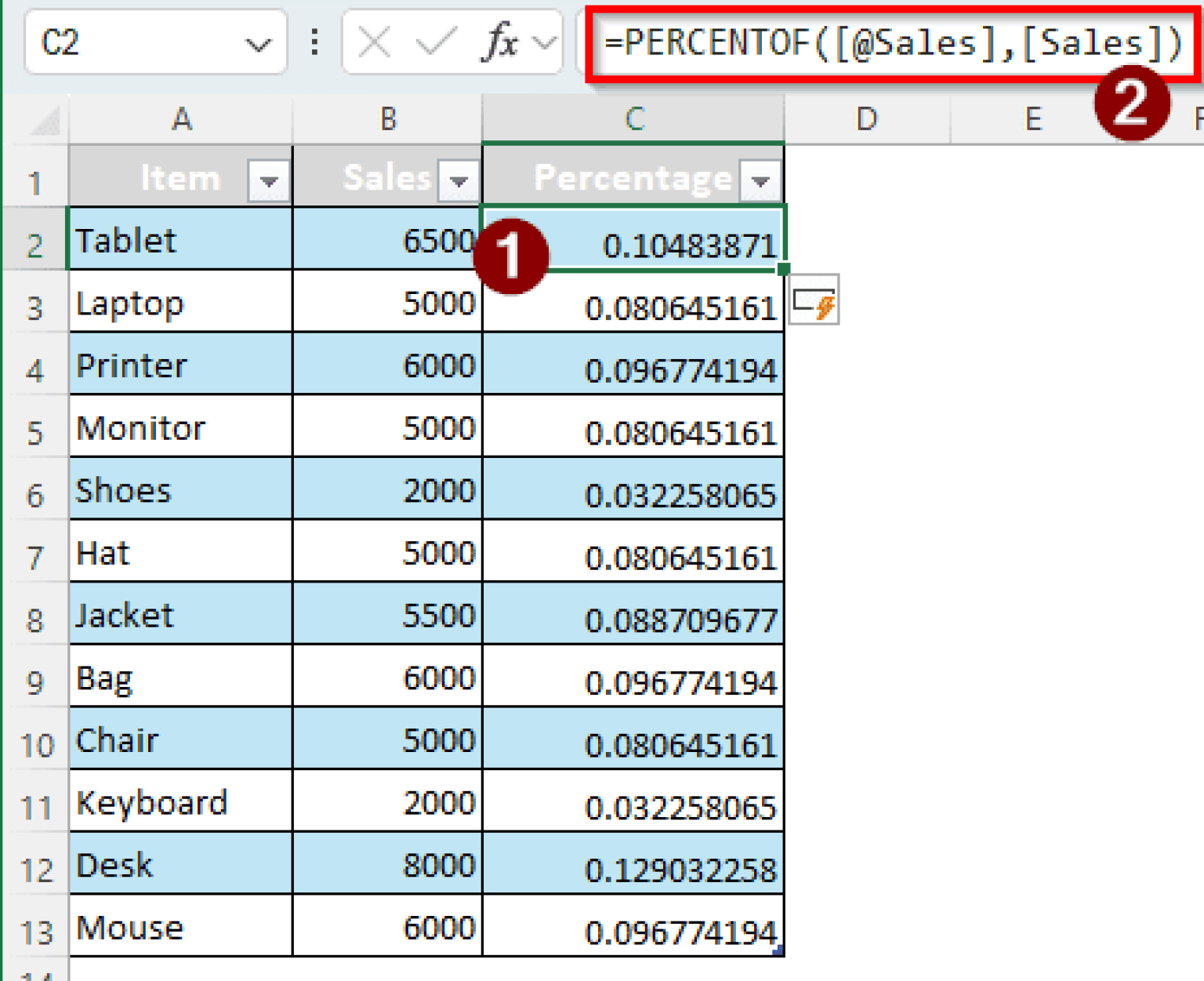
Task: Open the Sales column filter dropdown
Action: point(459,179)
